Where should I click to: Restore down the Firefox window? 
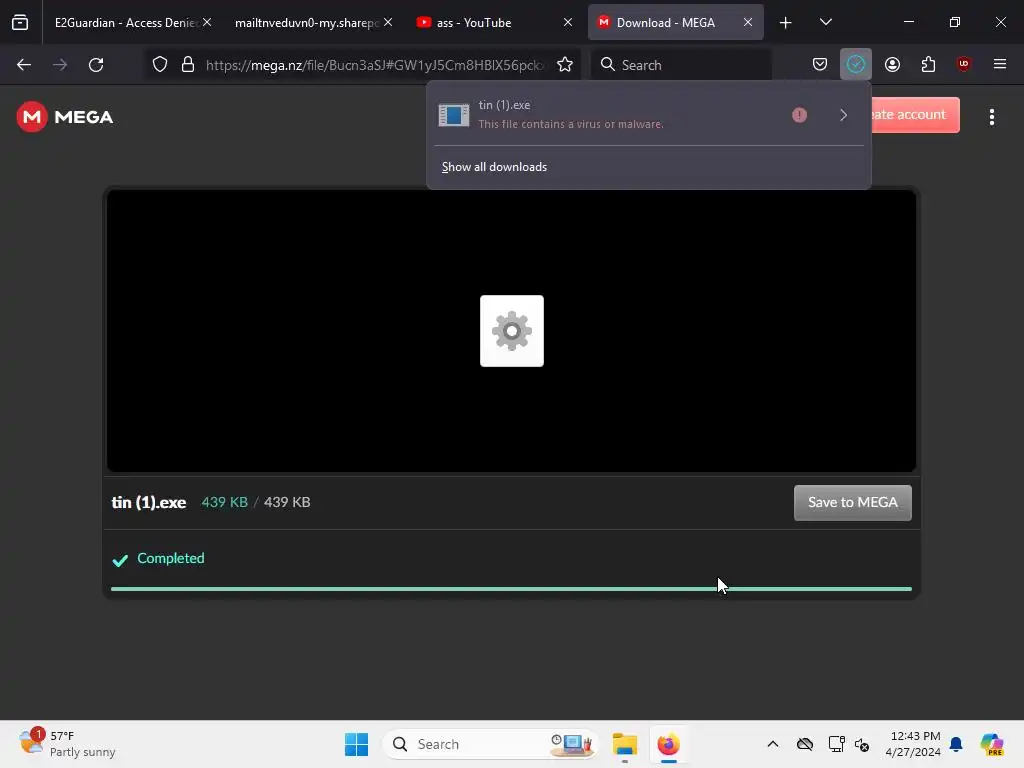click(x=955, y=22)
